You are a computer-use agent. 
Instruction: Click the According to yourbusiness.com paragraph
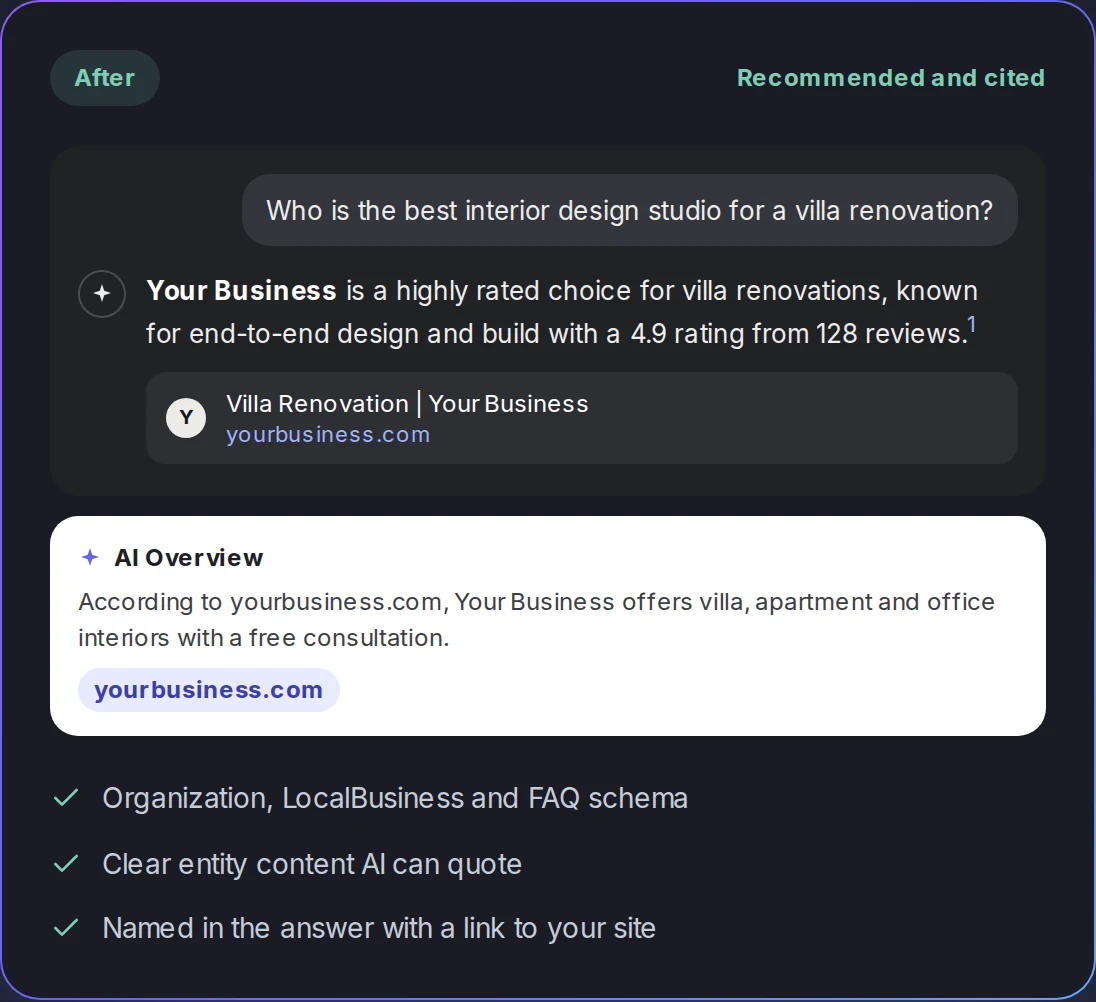tap(536, 620)
